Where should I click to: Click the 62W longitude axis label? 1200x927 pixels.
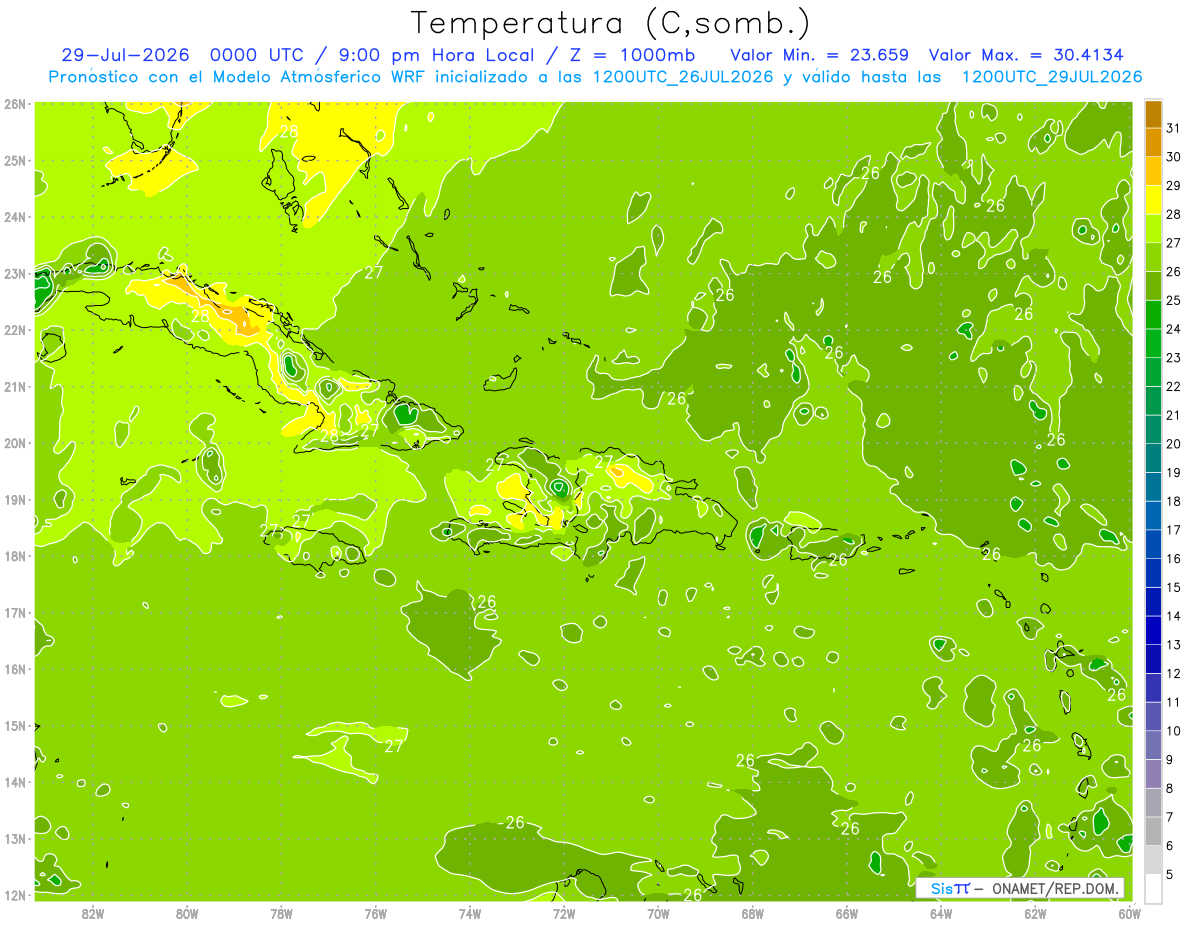[x=1035, y=913]
